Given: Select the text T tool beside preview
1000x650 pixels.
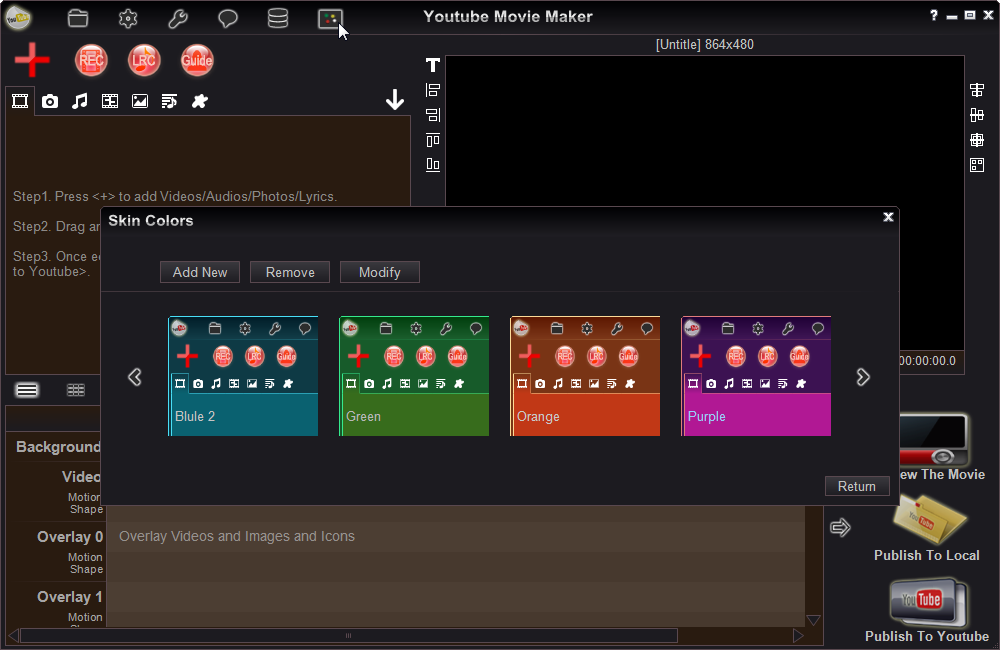Looking at the screenshot, I should [433, 64].
